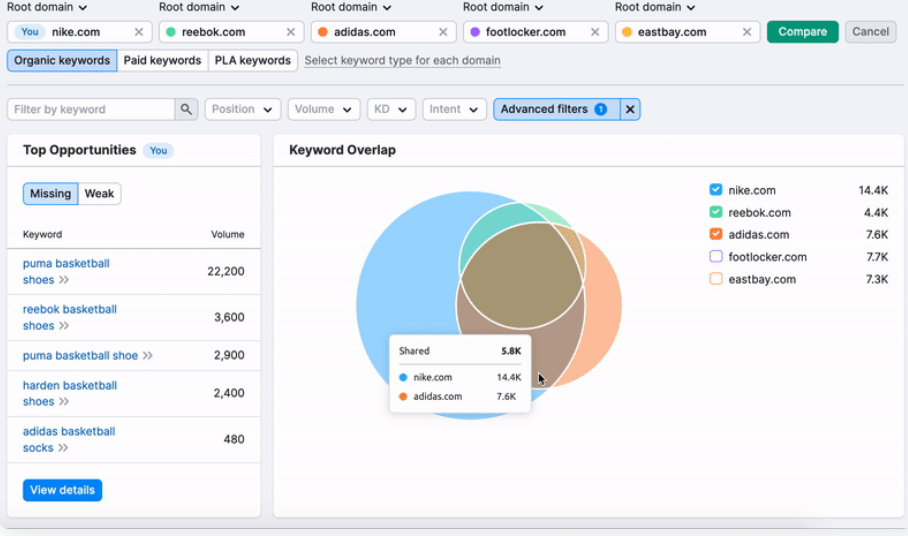Open the harden basketball shoes keyword
This screenshot has width=908, height=536.
(69, 394)
